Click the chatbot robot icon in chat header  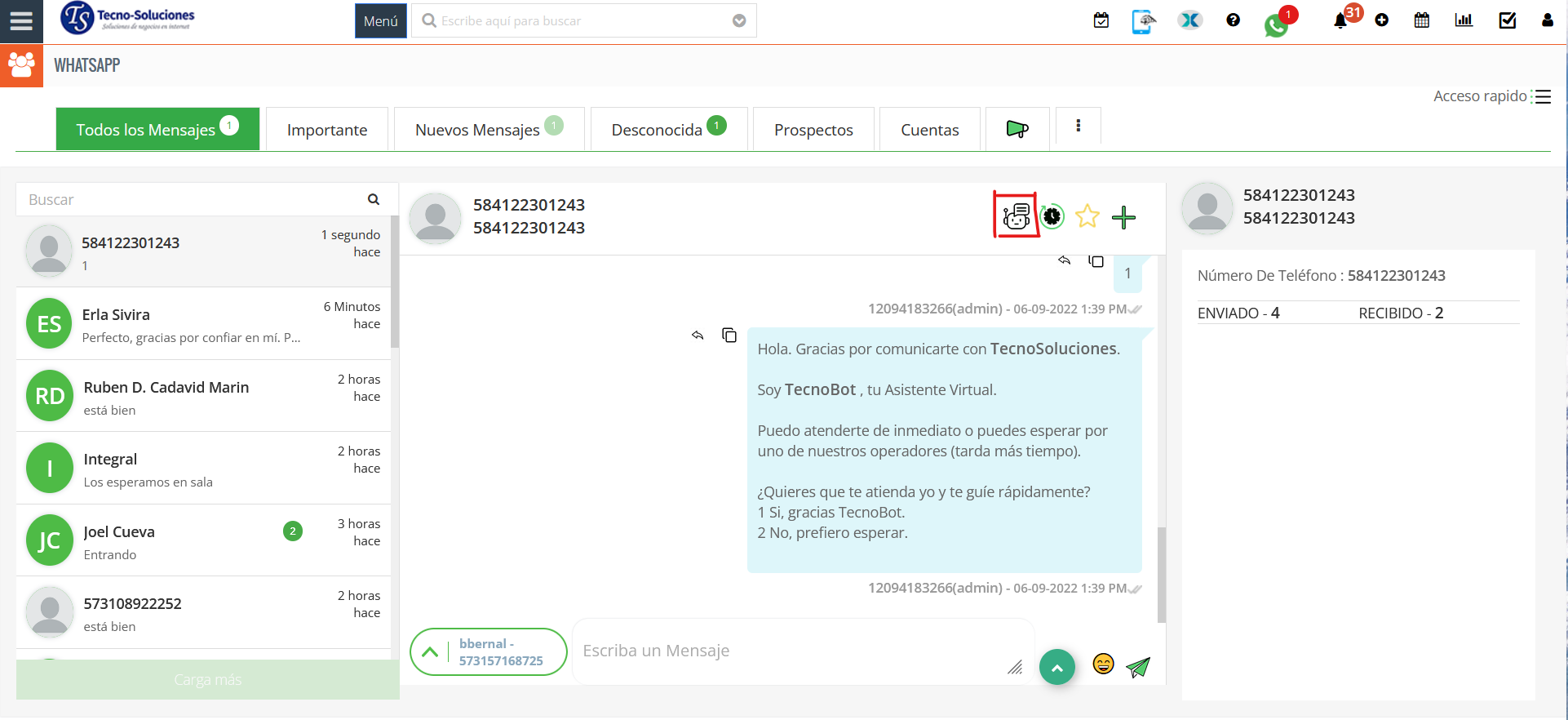(x=1016, y=216)
